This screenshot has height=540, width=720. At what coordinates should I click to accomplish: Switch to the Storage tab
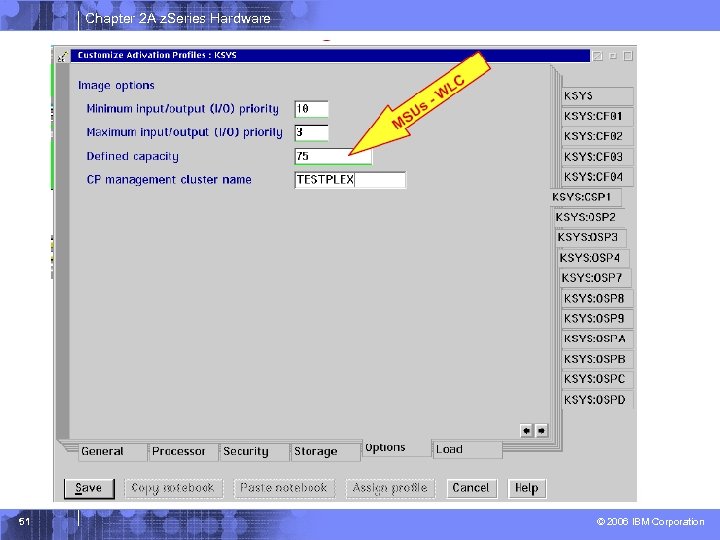click(326, 452)
